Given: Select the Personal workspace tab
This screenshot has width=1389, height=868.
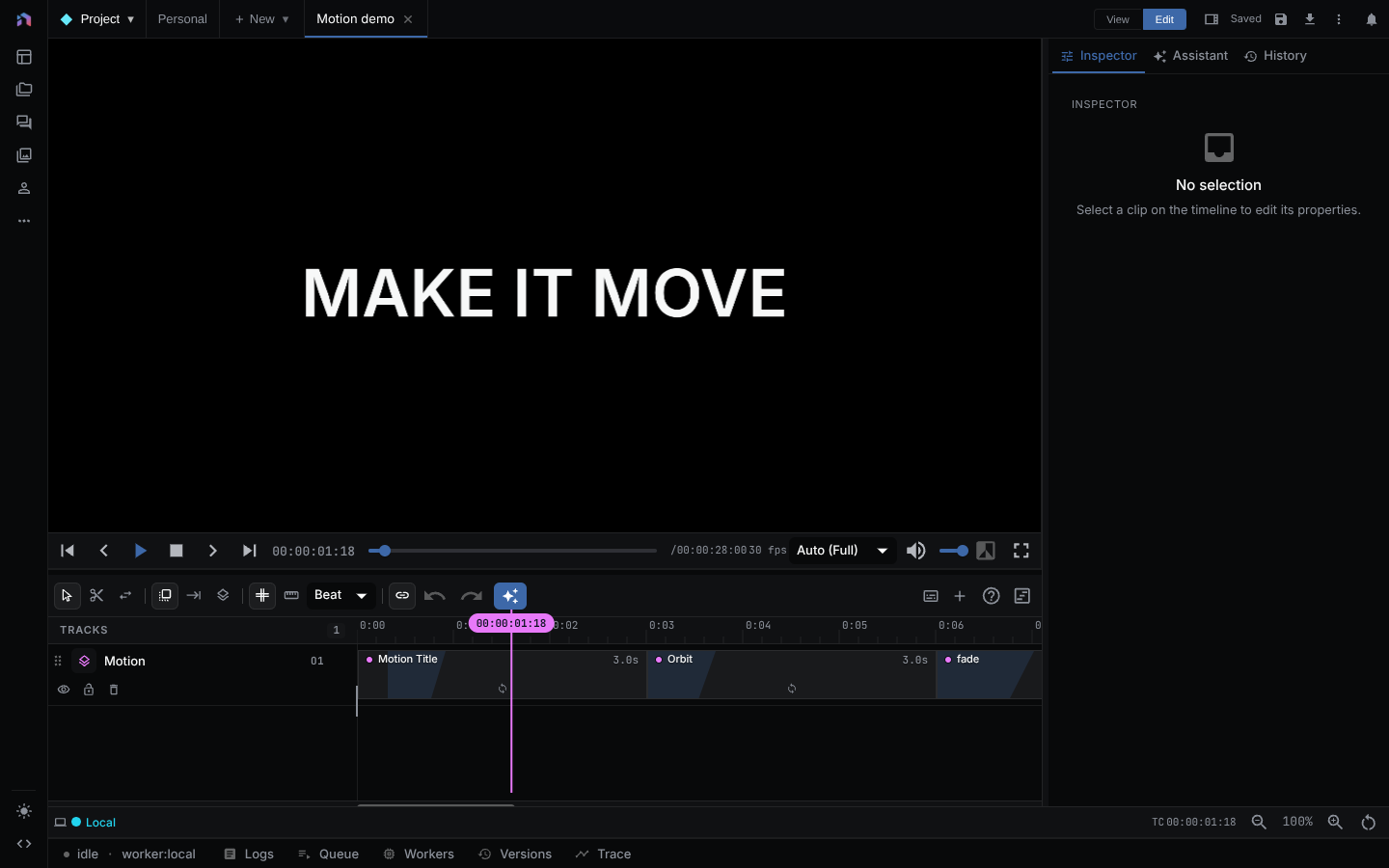Looking at the screenshot, I should pyautogui.click(x=182, y=19).
